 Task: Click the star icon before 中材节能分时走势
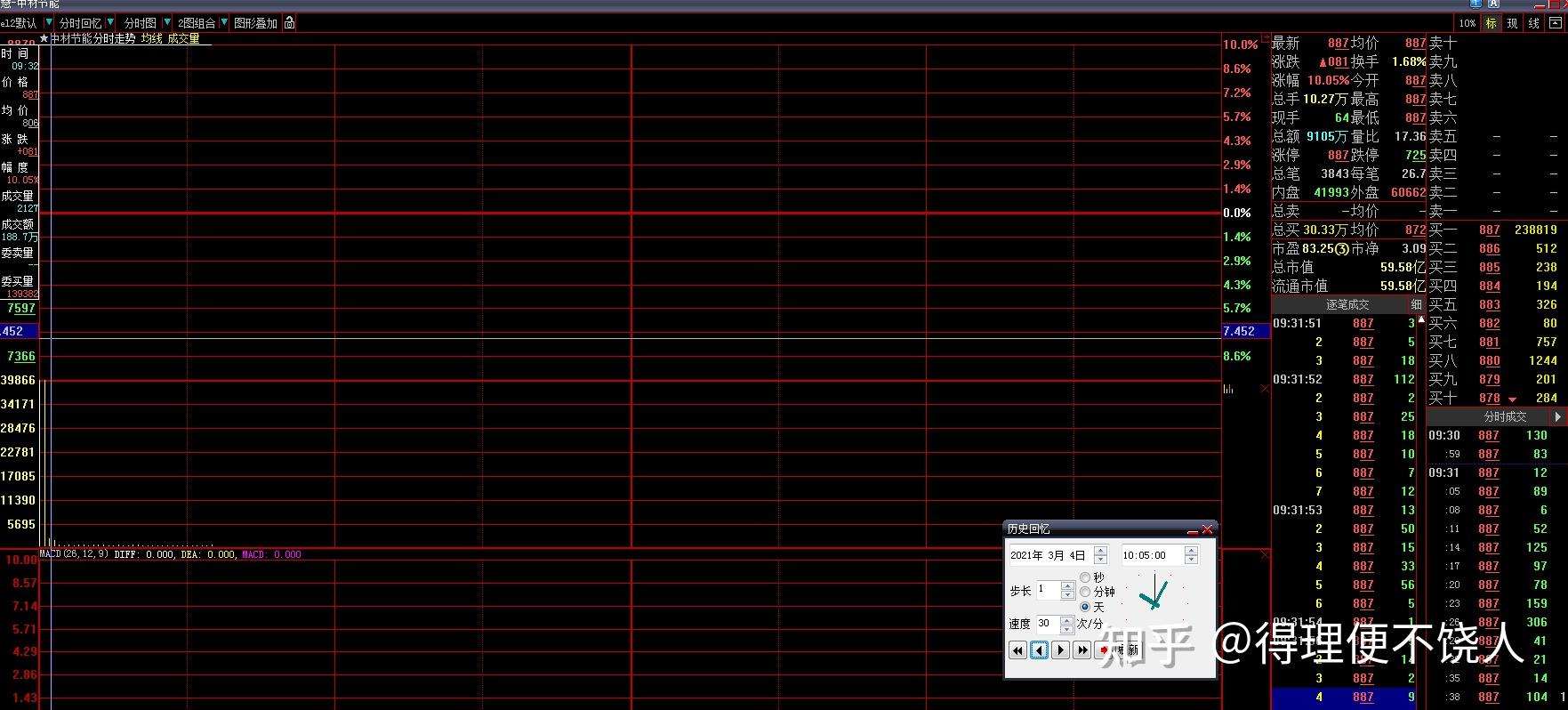click(44, 39)
